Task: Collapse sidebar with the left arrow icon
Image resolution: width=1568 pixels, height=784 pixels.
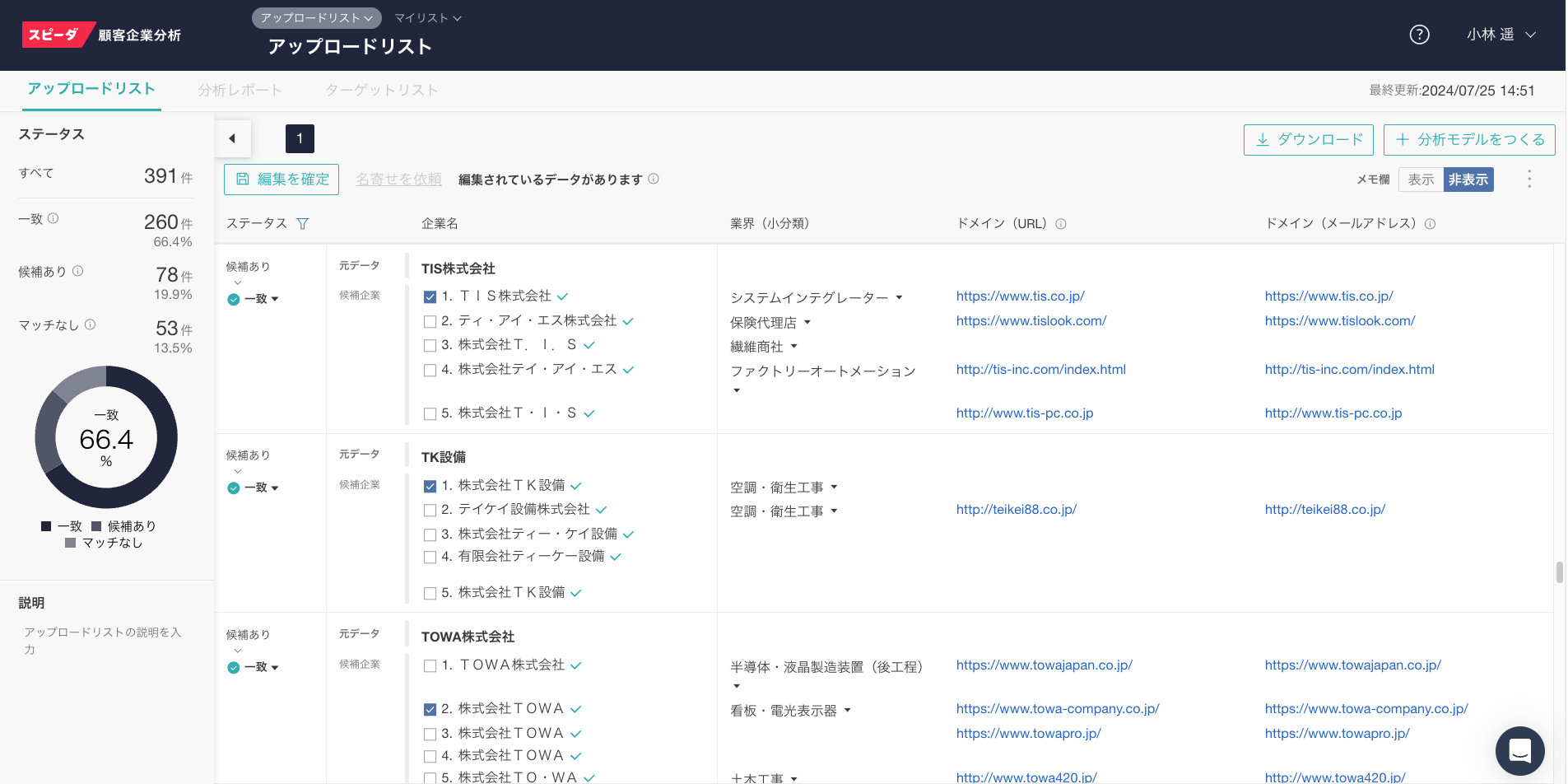Action: pos(233,138)
